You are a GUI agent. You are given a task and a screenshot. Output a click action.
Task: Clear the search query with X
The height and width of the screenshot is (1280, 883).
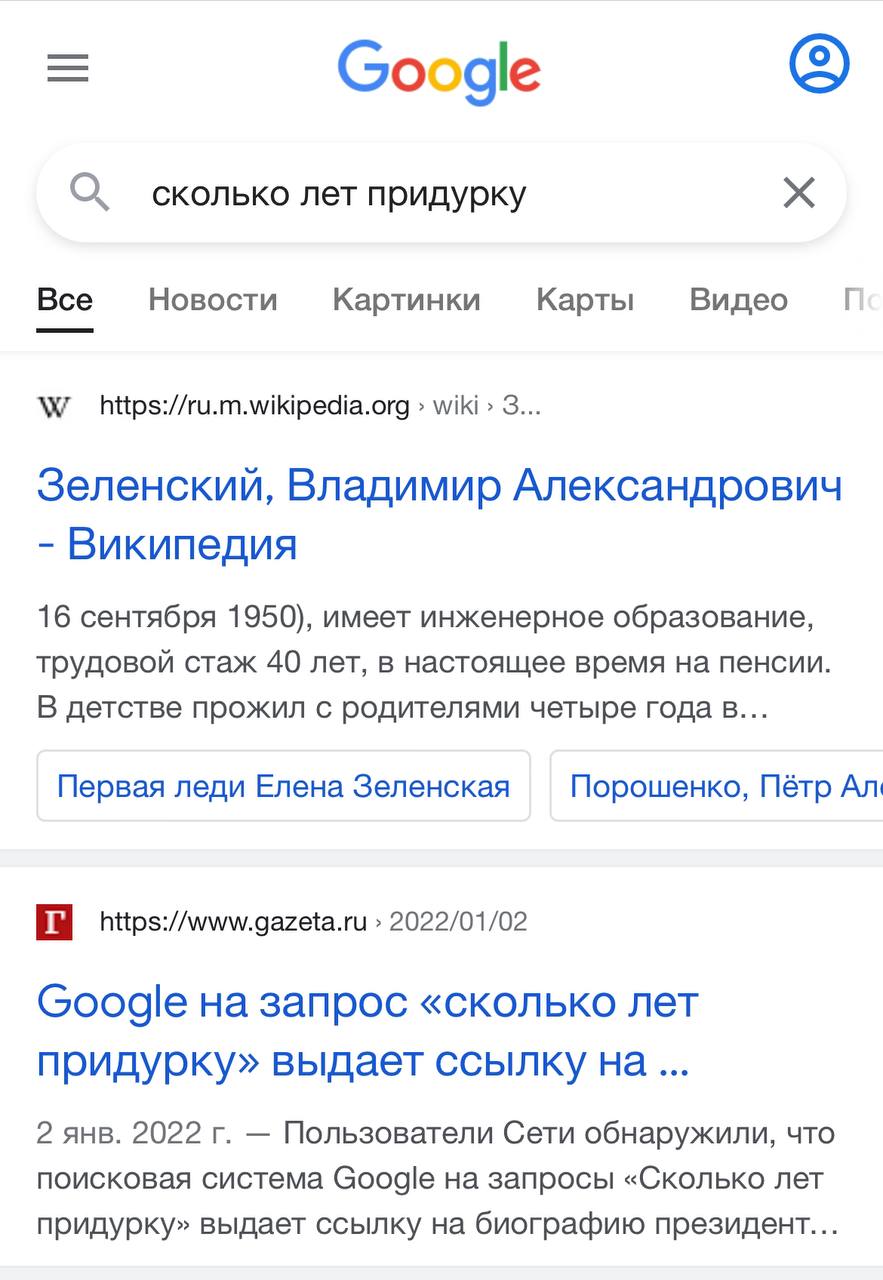tap(799, 192)
